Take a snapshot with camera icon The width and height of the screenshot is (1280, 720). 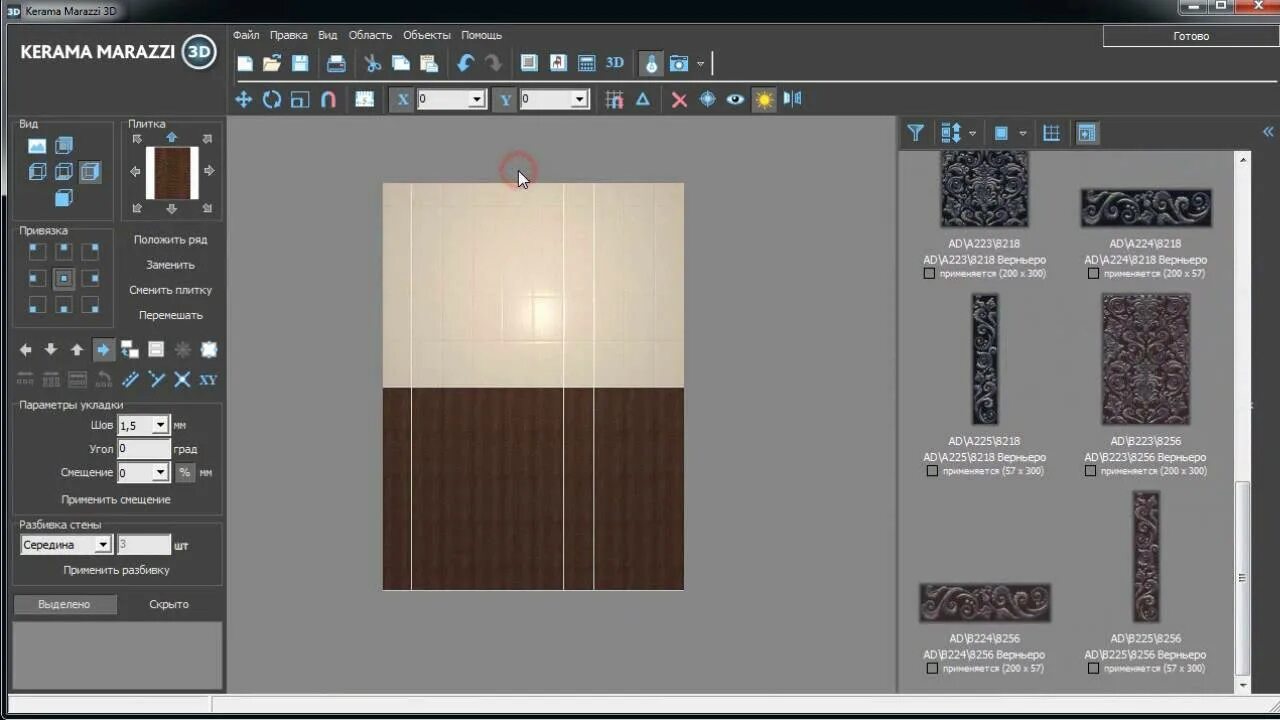(x=679, y=63)
